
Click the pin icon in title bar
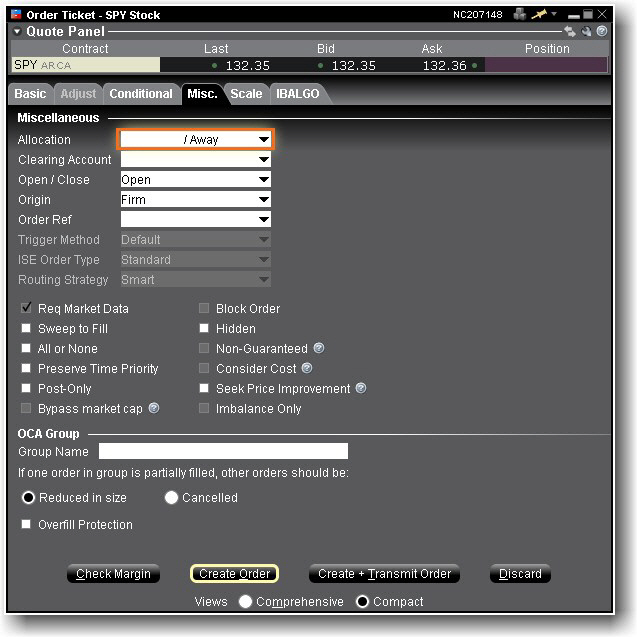coord(539,14)
